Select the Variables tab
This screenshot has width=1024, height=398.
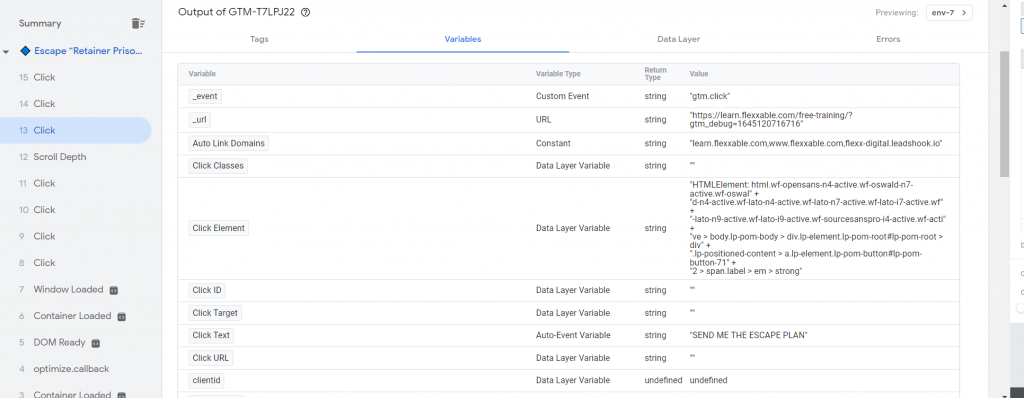click(462, 39)
